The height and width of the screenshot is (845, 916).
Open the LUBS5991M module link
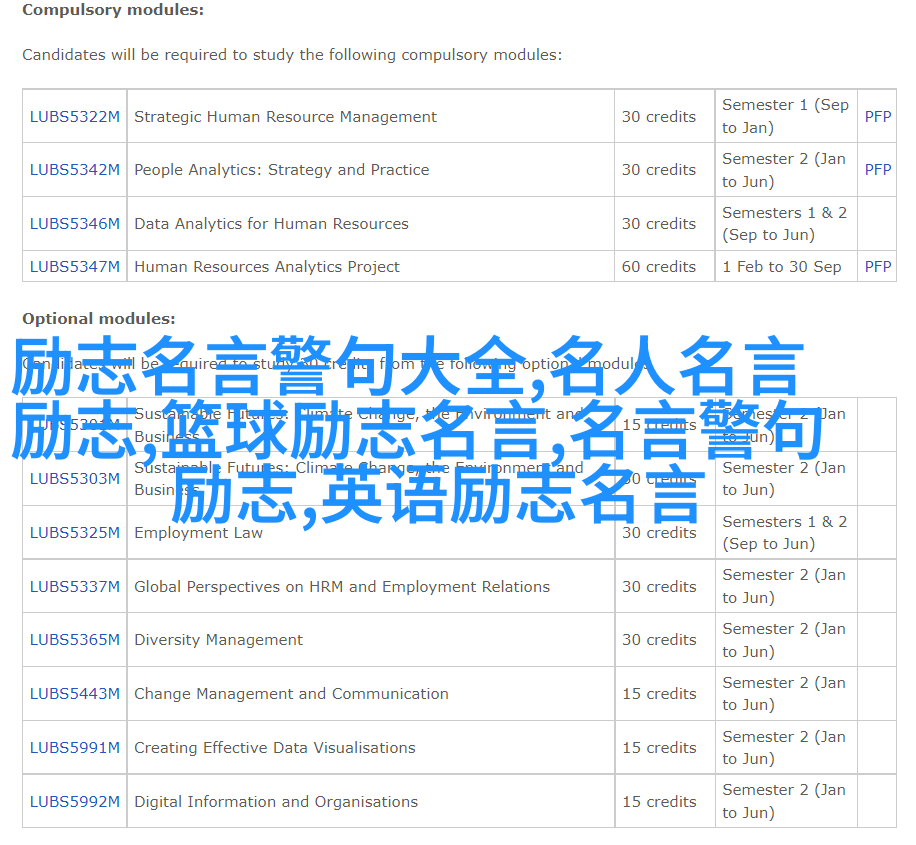pyautogui.click(x=74, y=748)
